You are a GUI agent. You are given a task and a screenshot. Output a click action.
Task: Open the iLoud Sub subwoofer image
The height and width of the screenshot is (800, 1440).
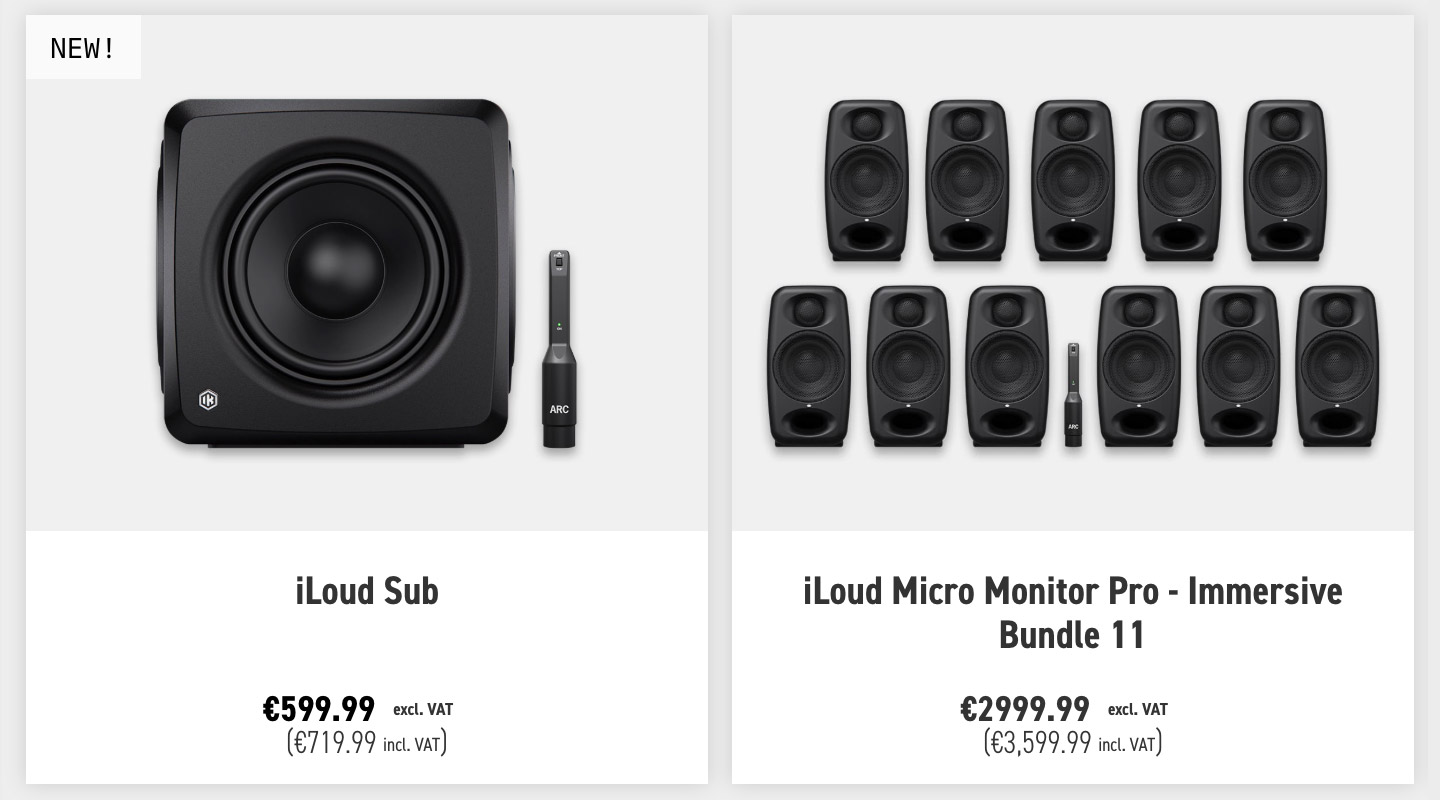(x=336, y=272)
